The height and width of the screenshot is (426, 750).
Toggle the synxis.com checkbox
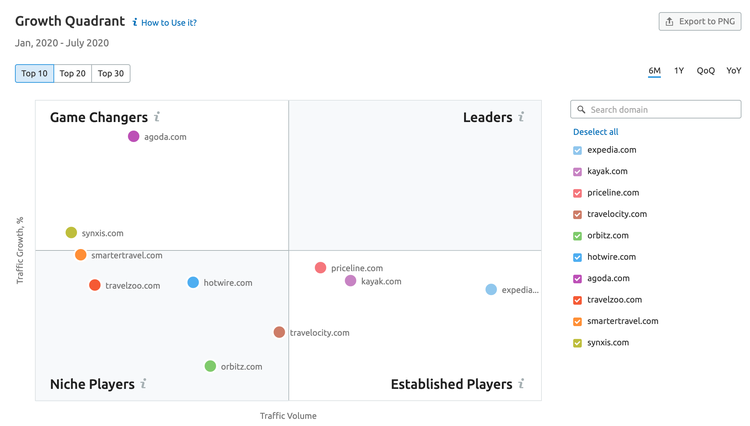click(577, 343)
